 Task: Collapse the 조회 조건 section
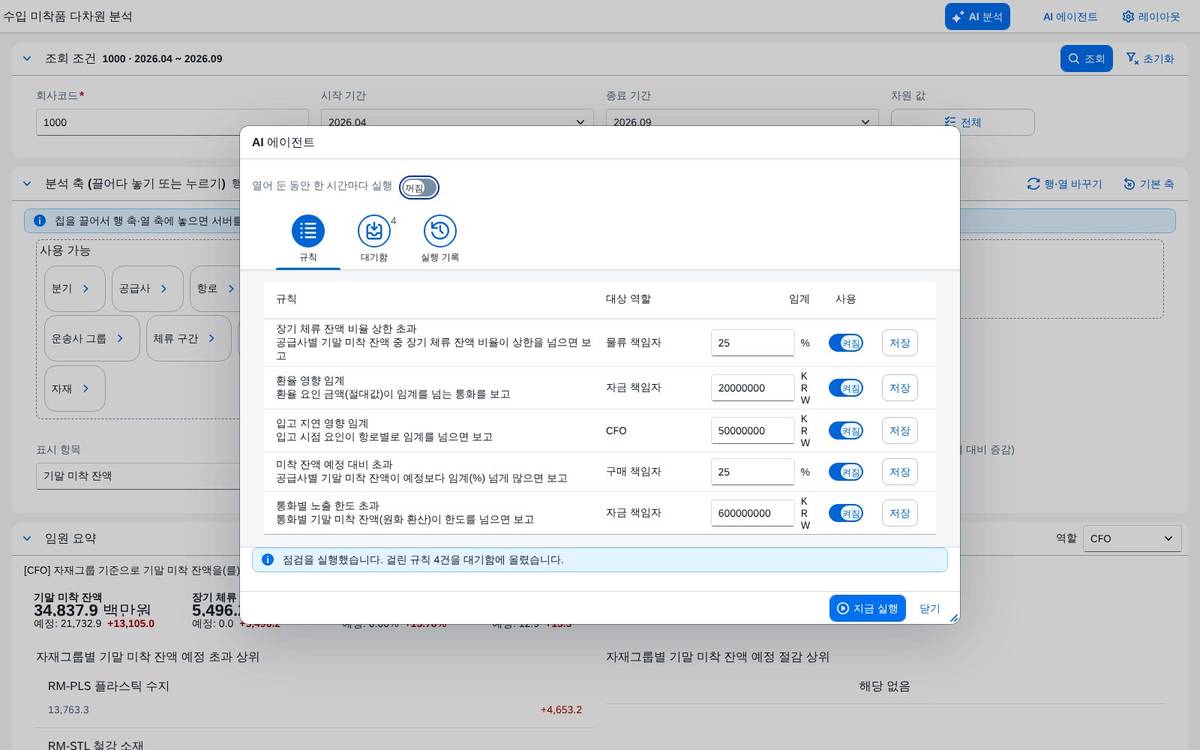click(x=27, y=58)
